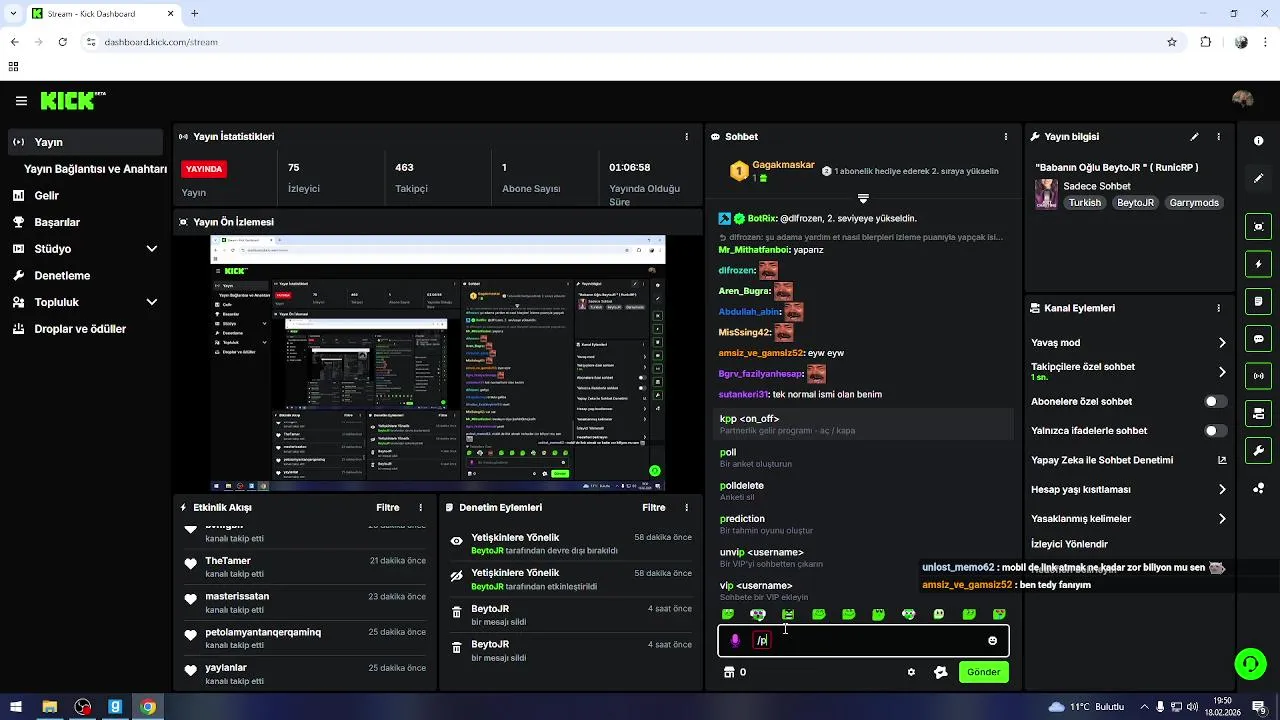The image size is (1280, 720).
Task: Open the hamburger menu beside KICK logo
Action: (21, 101)
